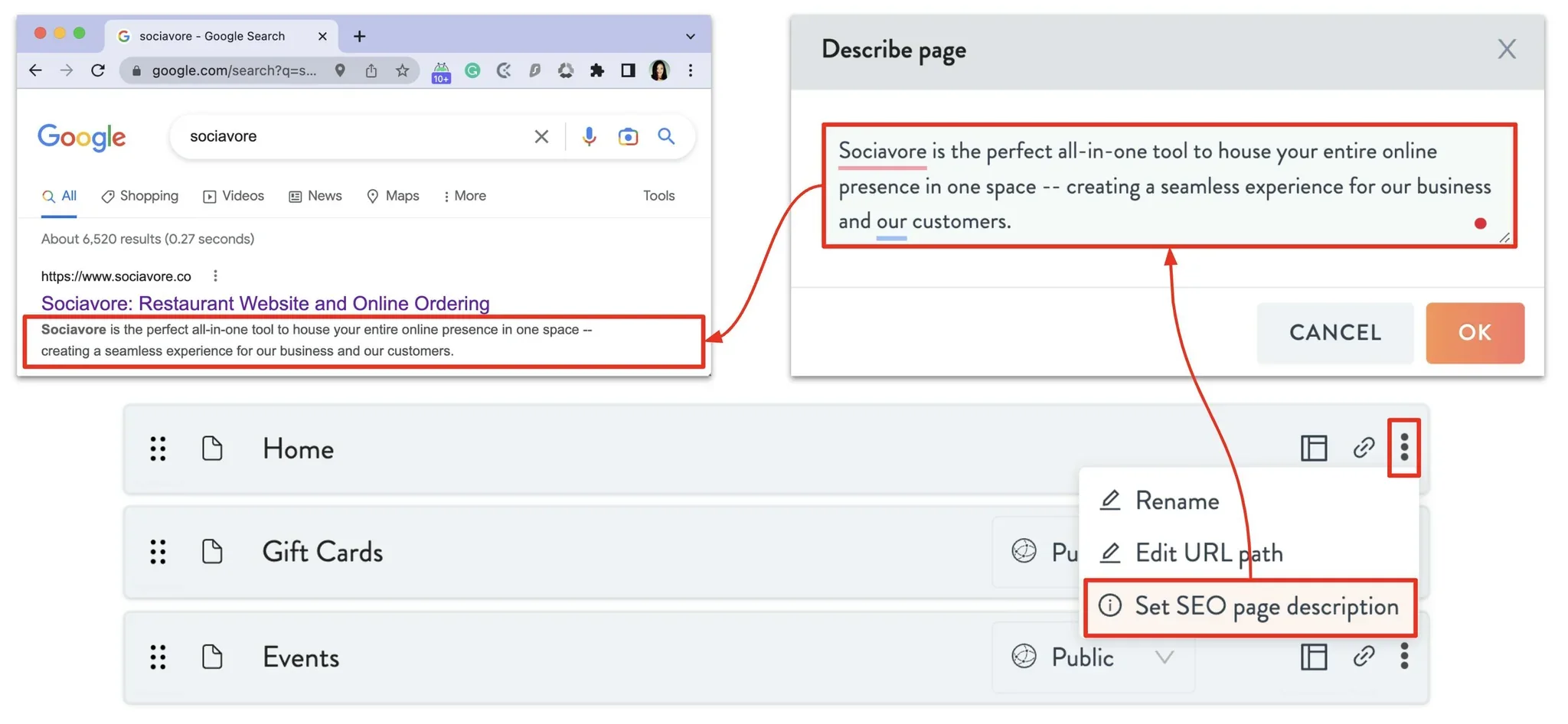Open options next to sociavore.co result URL
The image size is (1568, 724).
(x=215, y=276)
